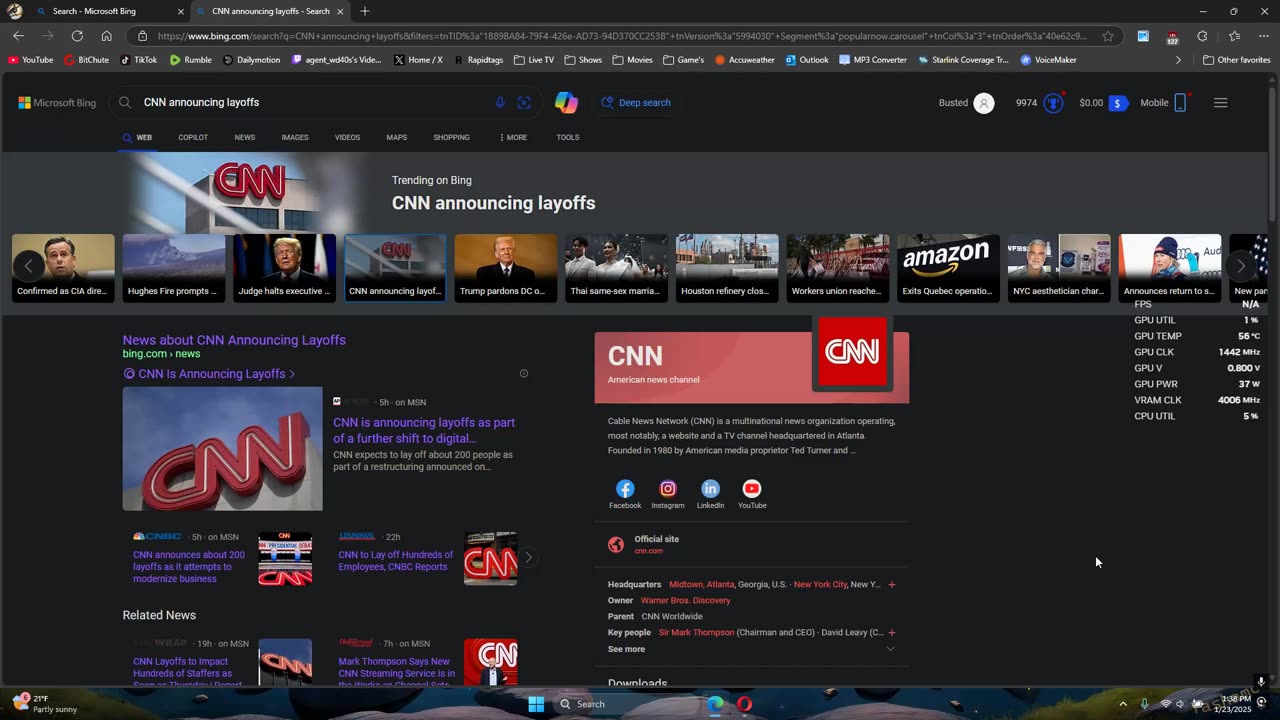
Task: Go to the browser Home icon
Action: (106, 36)
